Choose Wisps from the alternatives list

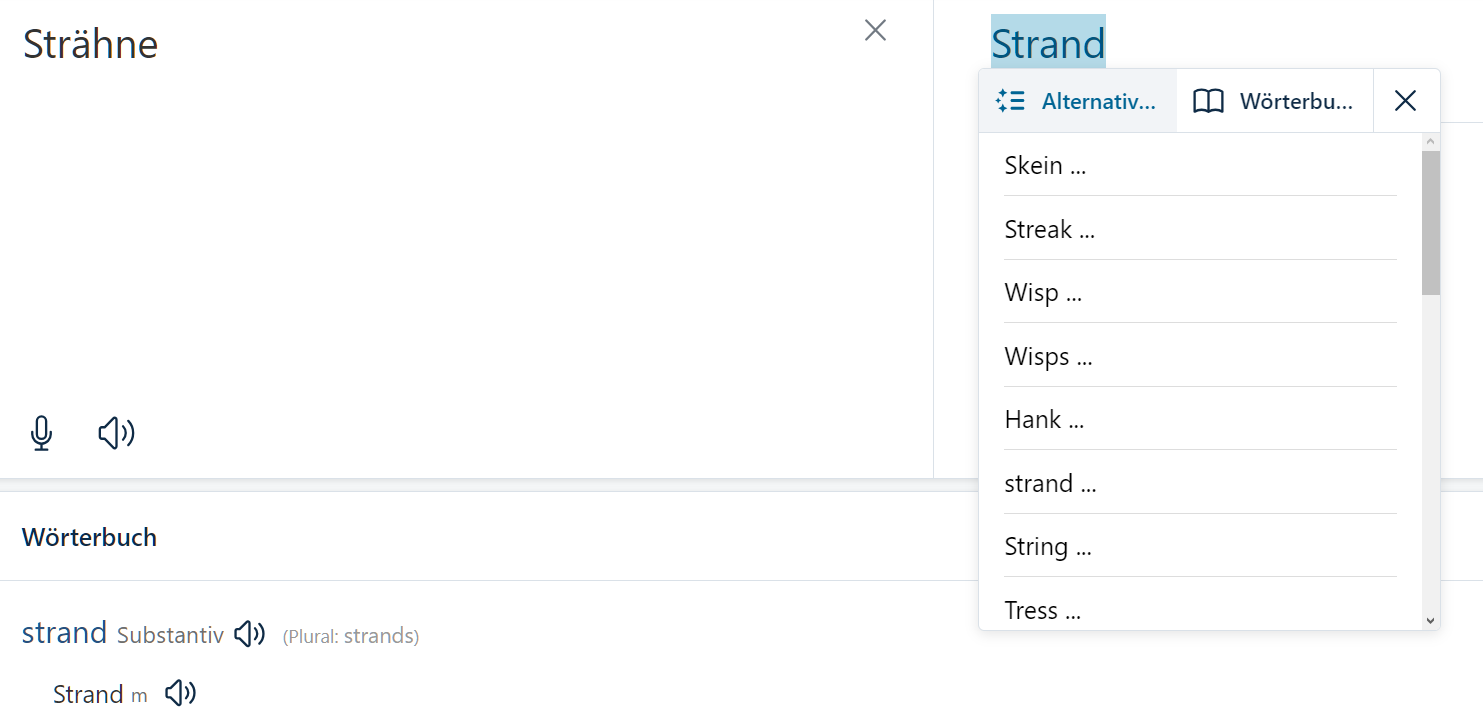point(1048,357)
